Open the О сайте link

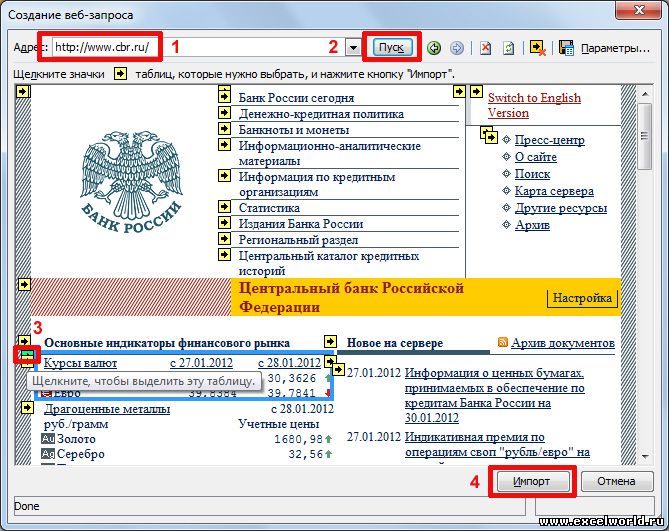tap(535, 157)
